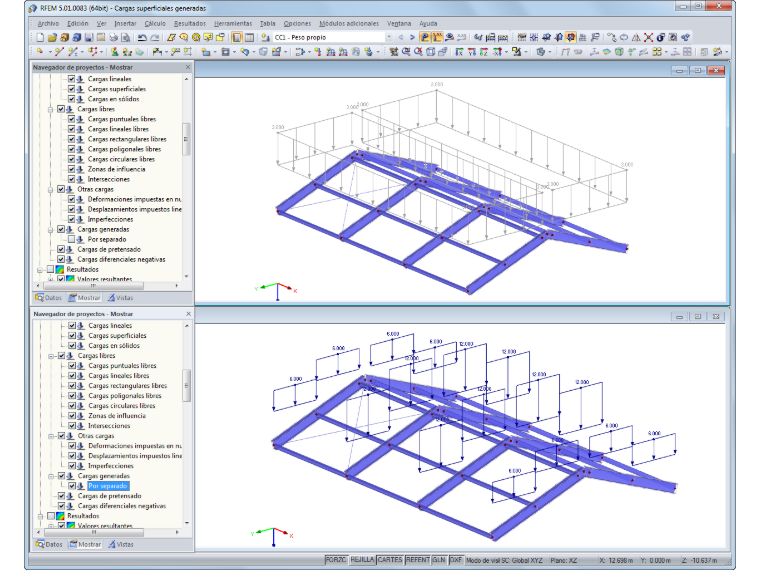
Task: Uncheck Por separado in lower navigator
Action: (72, 486)
